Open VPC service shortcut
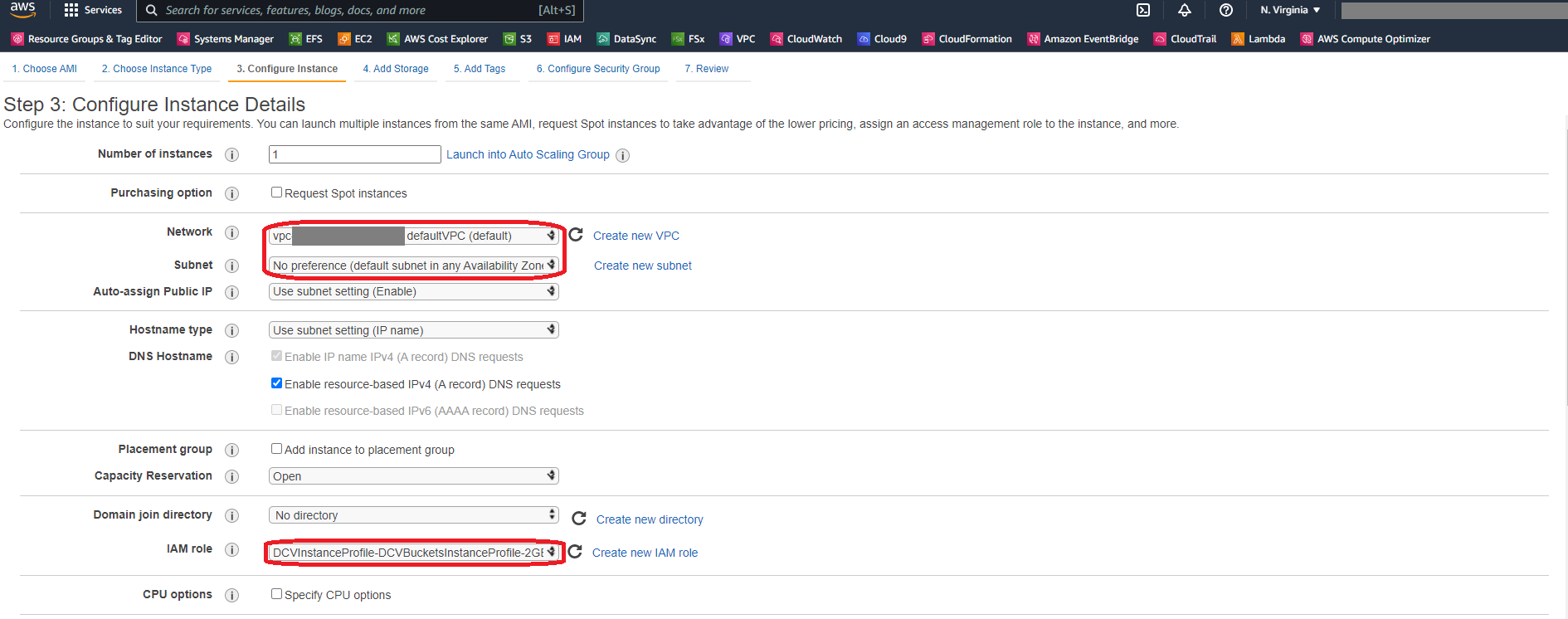Screen dimensions: 1568x619 738,39
